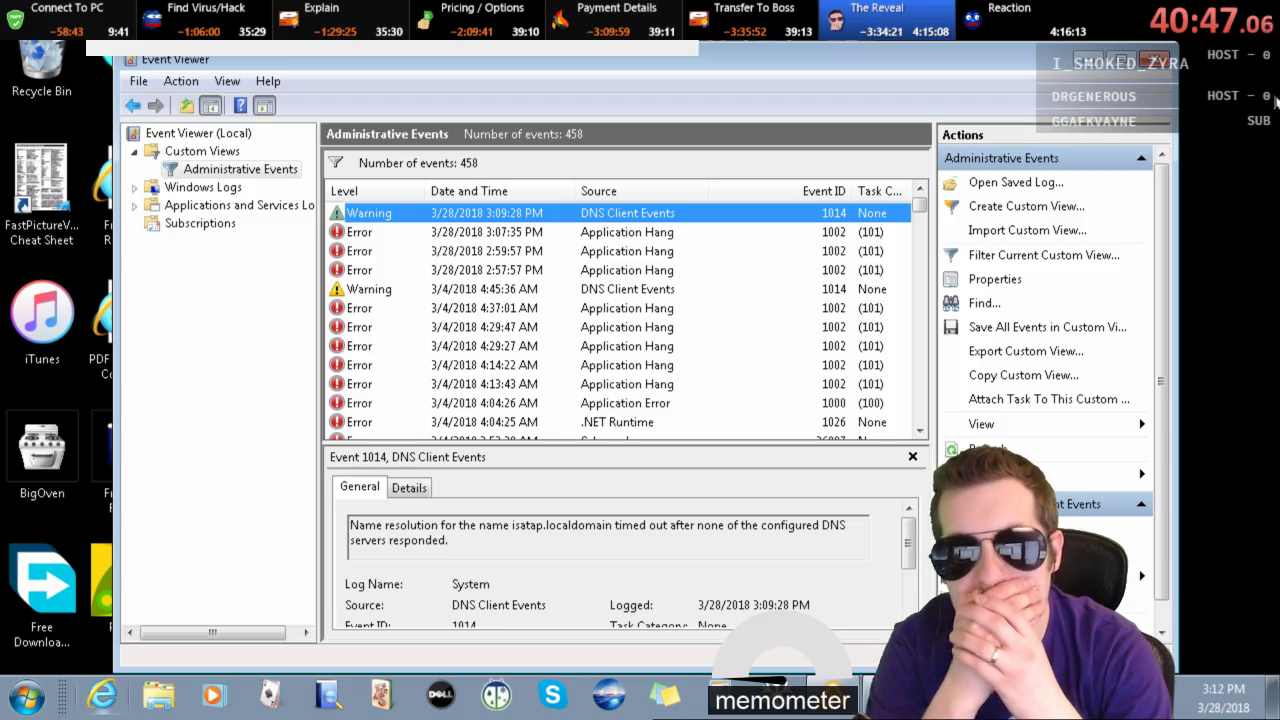Select the .NET Runtime error event
The image size is (1280, 720).
(619, 422)
